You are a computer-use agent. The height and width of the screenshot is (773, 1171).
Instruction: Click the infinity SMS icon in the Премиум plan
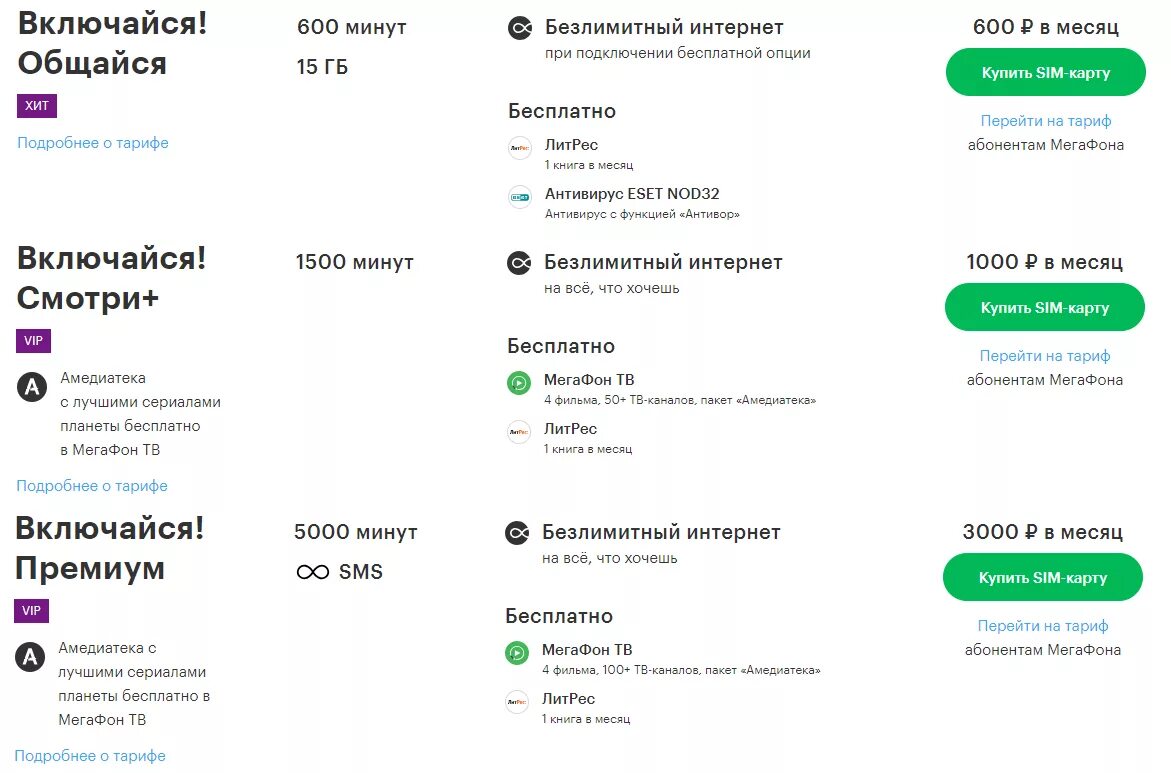tap(313, 573)
